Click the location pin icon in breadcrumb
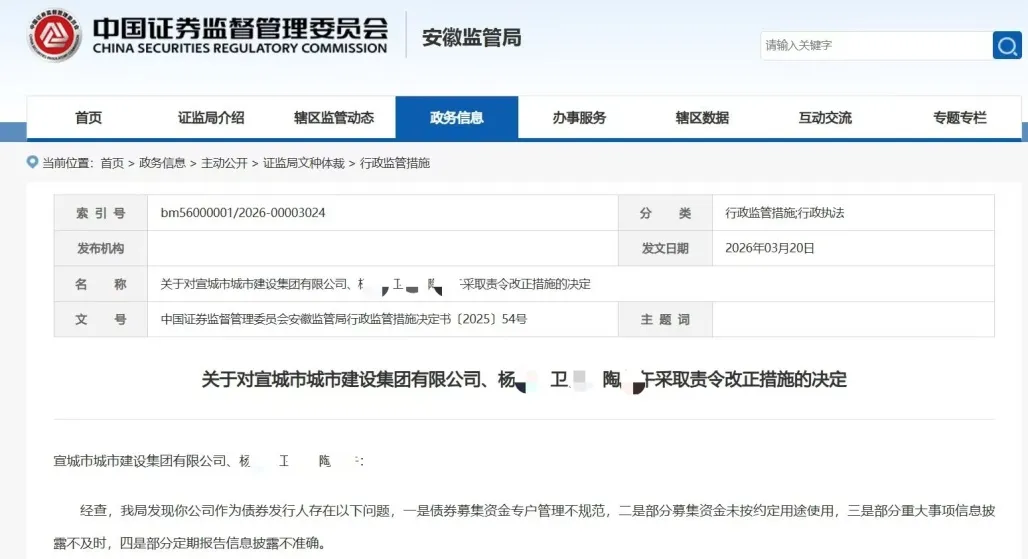 32,162
